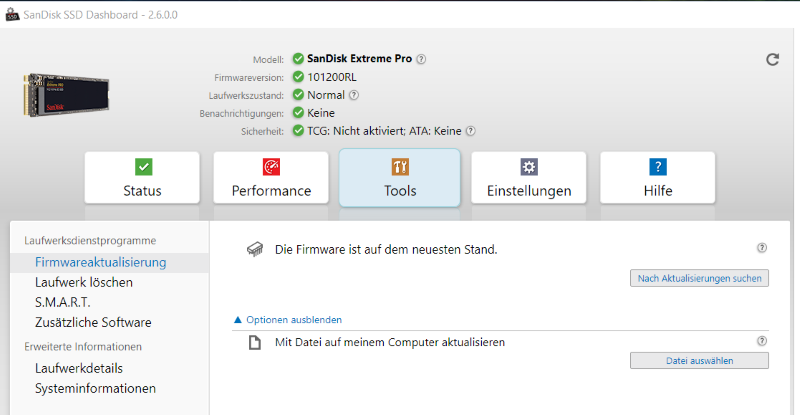800x415 pixels.
Task: Click the Erweiterte Informationen section heading
Action: 83,347
